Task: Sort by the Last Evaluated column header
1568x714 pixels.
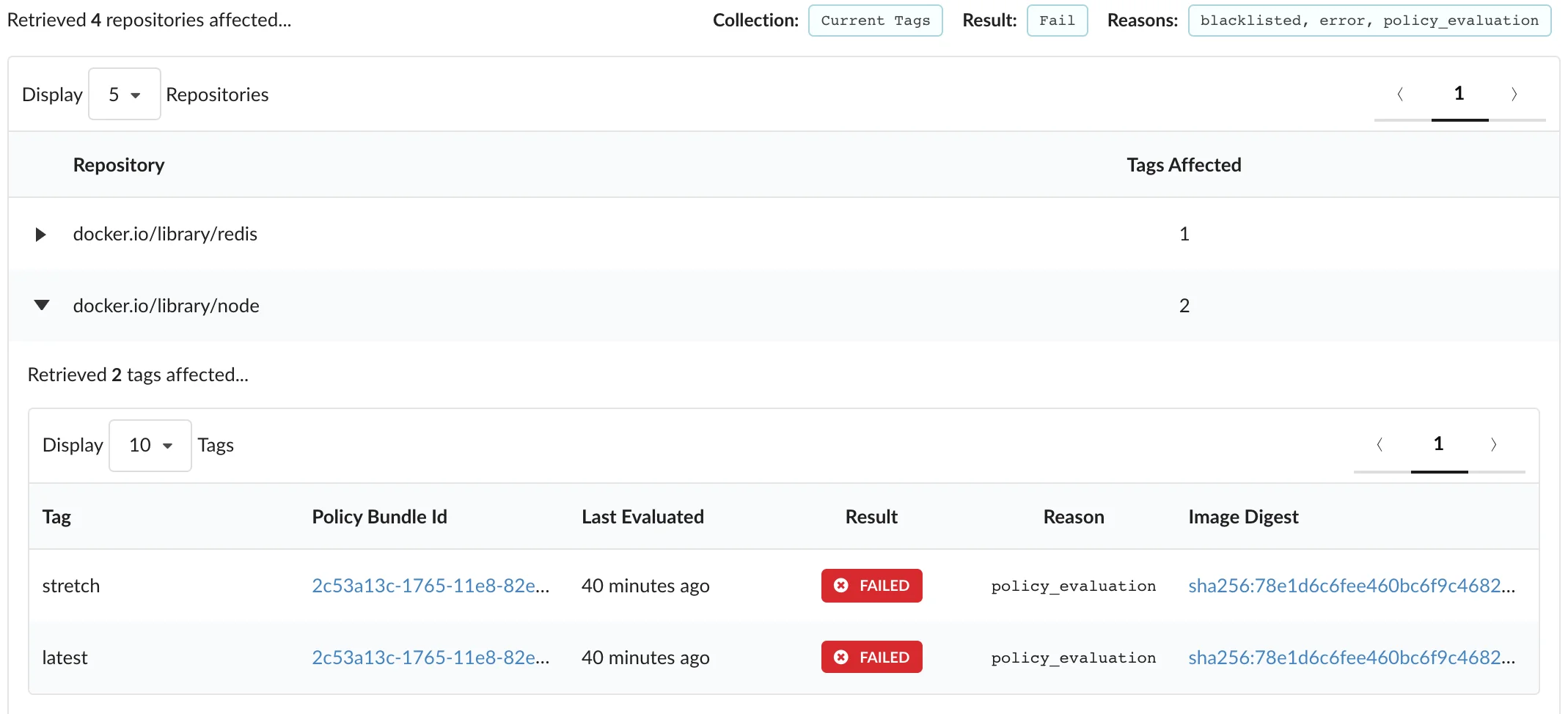Action: [642, 516]
